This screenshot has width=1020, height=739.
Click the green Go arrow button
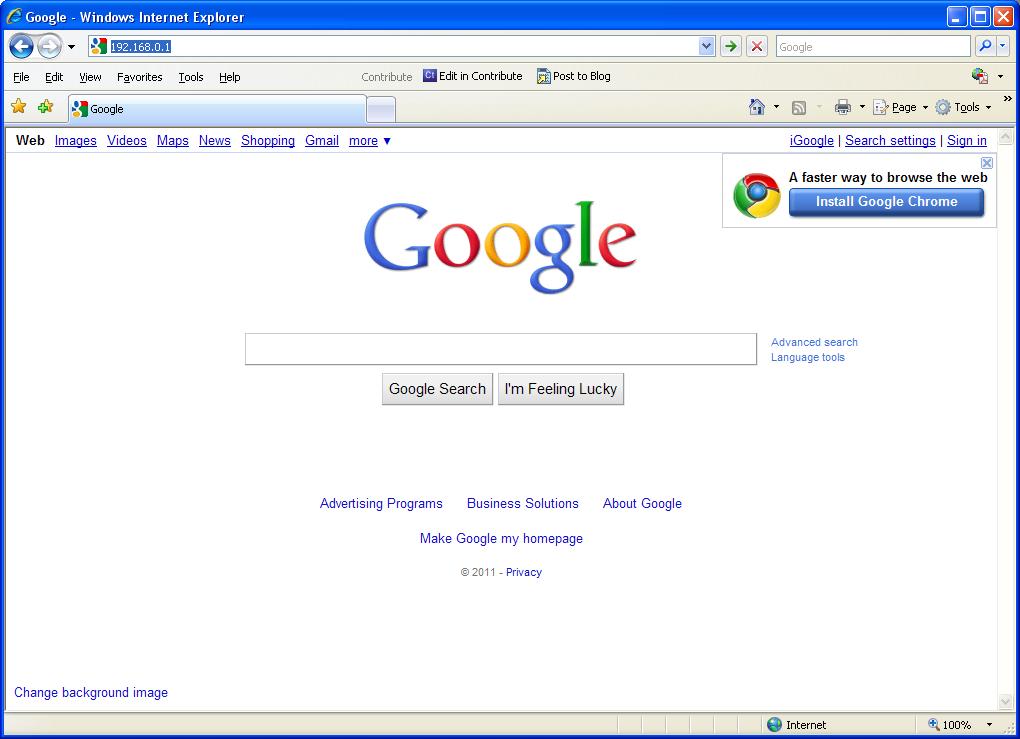[x=731, y=47]
